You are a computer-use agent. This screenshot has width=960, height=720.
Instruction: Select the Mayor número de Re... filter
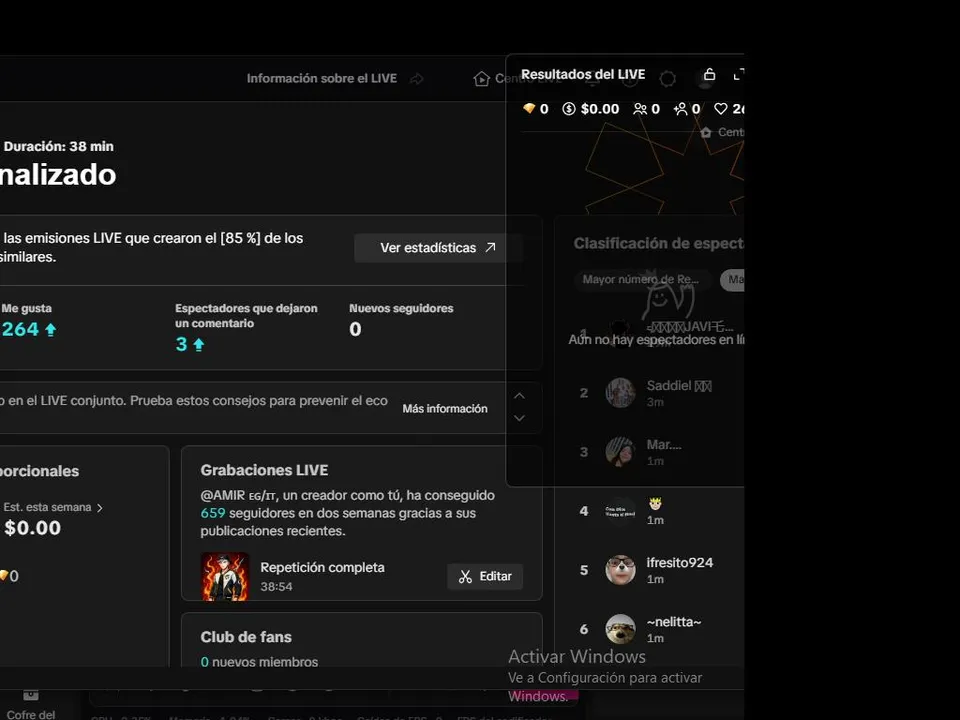tap(643, 280)
